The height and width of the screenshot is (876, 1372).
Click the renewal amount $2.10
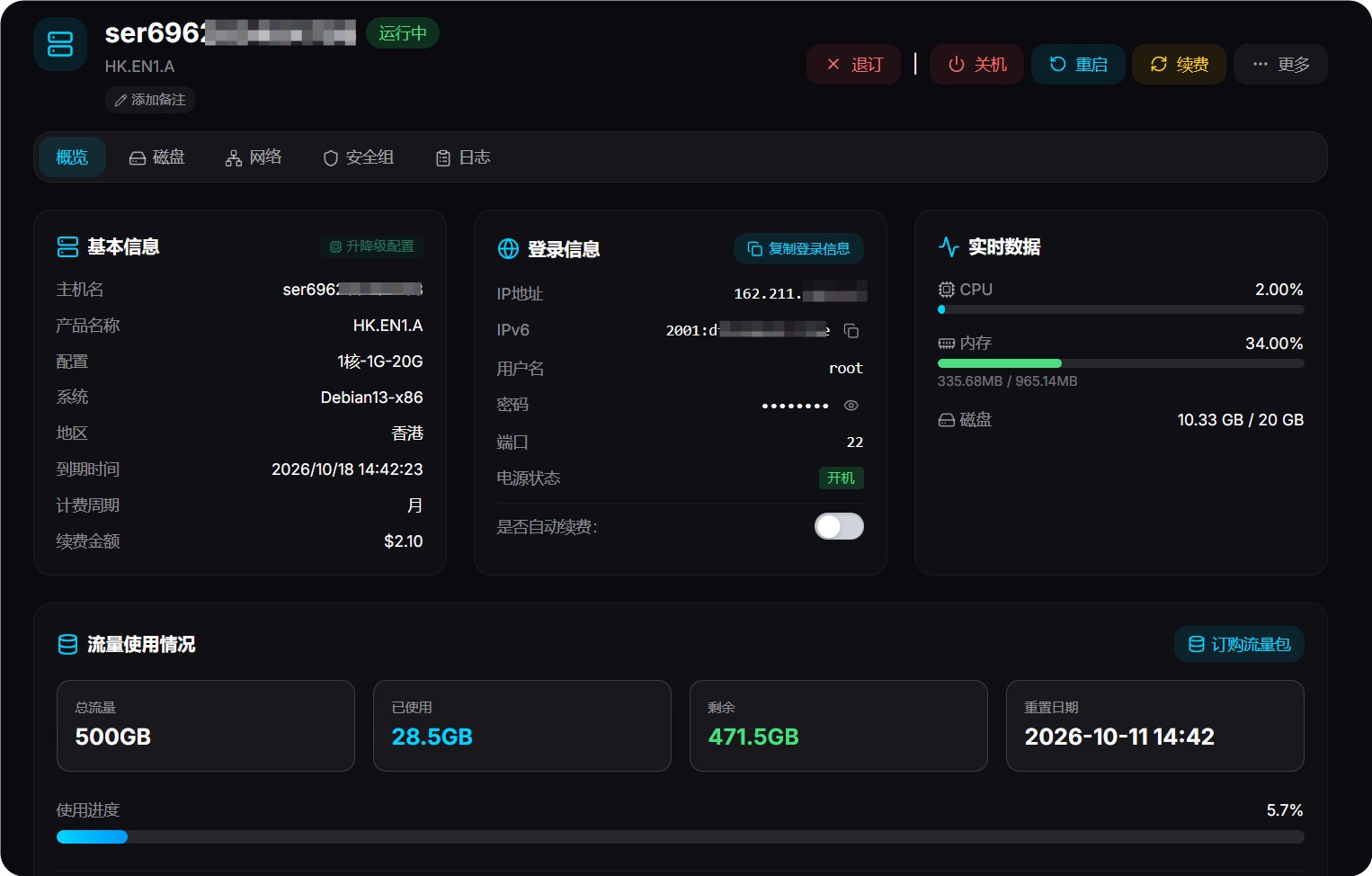(x=403, y=541)
